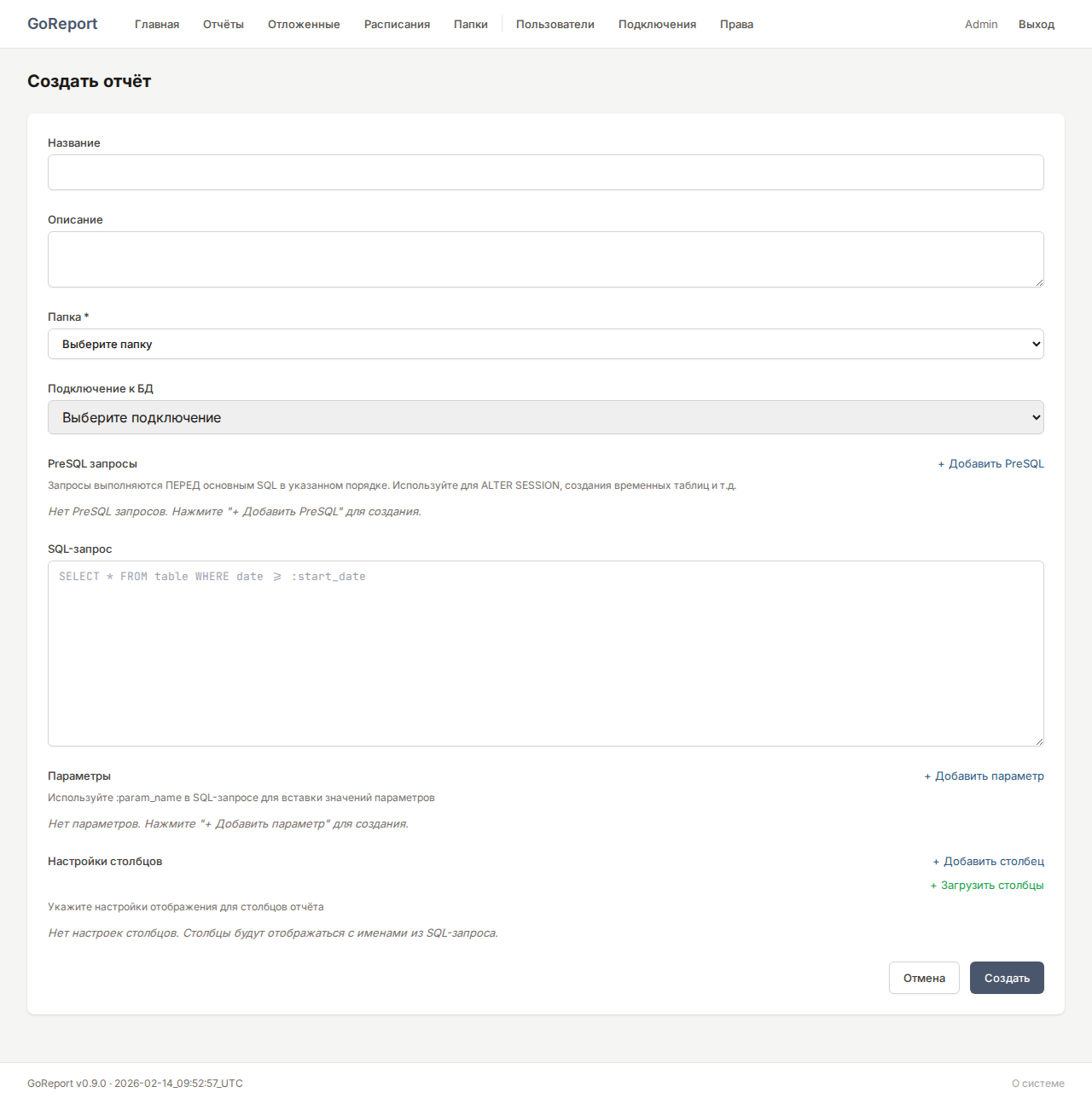Click + Добавить PreSQL link
Viewport: 1092px width, 1104px height.
[x=990, y=464]
